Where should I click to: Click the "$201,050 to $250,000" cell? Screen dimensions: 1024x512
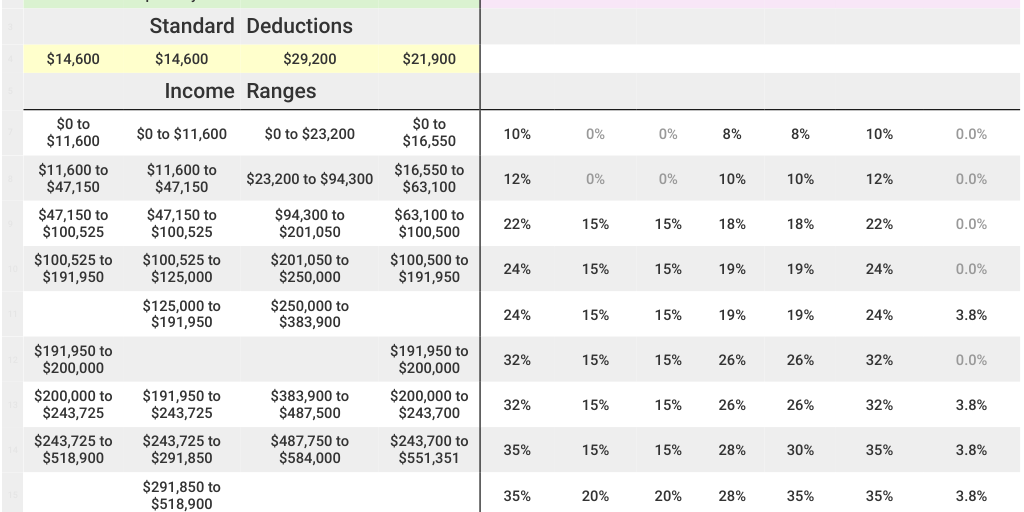(310, 268)
